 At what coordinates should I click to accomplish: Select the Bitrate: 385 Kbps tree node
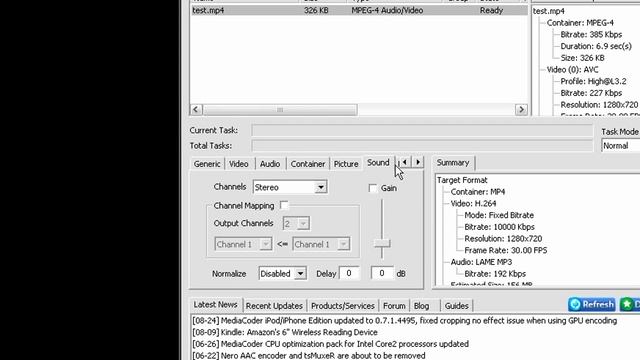point(591,35)
